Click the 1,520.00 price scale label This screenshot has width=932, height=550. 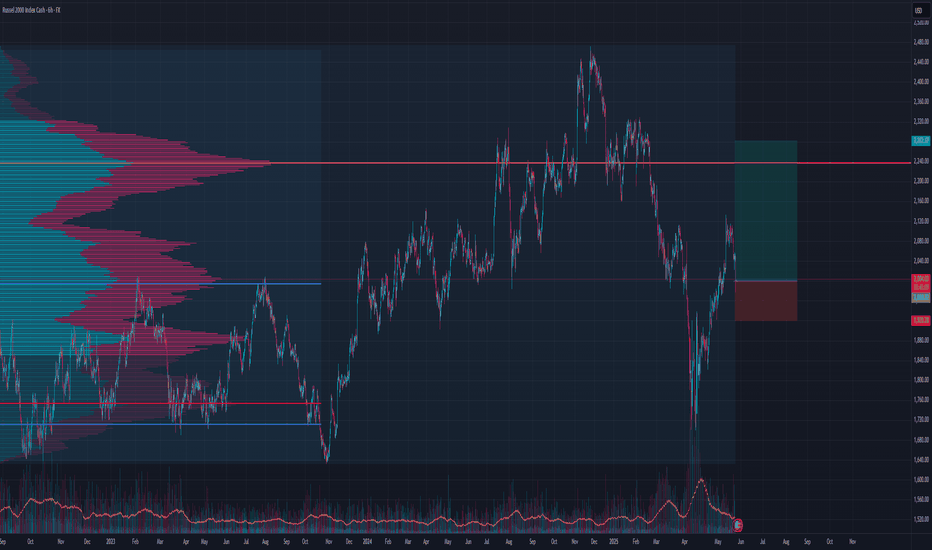tap(921, 519)
